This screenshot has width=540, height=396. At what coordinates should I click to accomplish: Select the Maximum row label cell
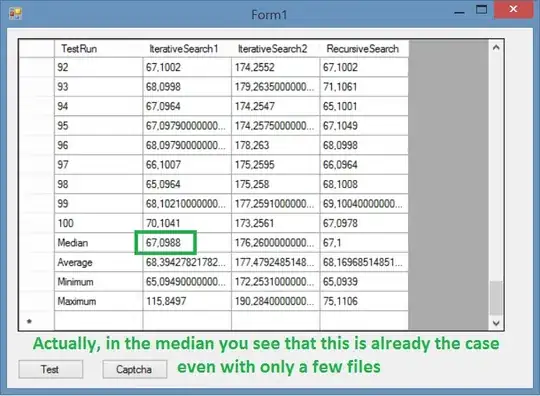[x=98, y=301]
